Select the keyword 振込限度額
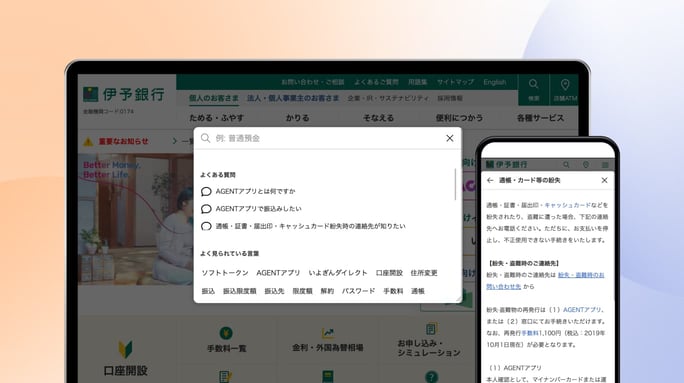Screen dimensions: 684x383 coord(239,291)
